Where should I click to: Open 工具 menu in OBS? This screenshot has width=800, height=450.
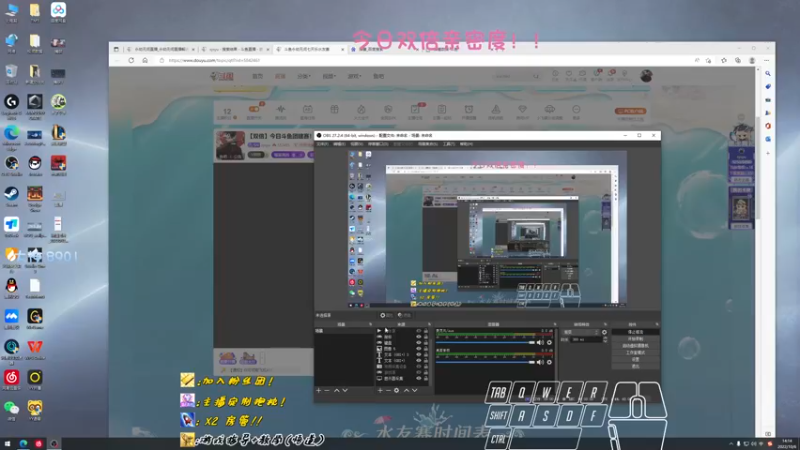click(448, 144)
